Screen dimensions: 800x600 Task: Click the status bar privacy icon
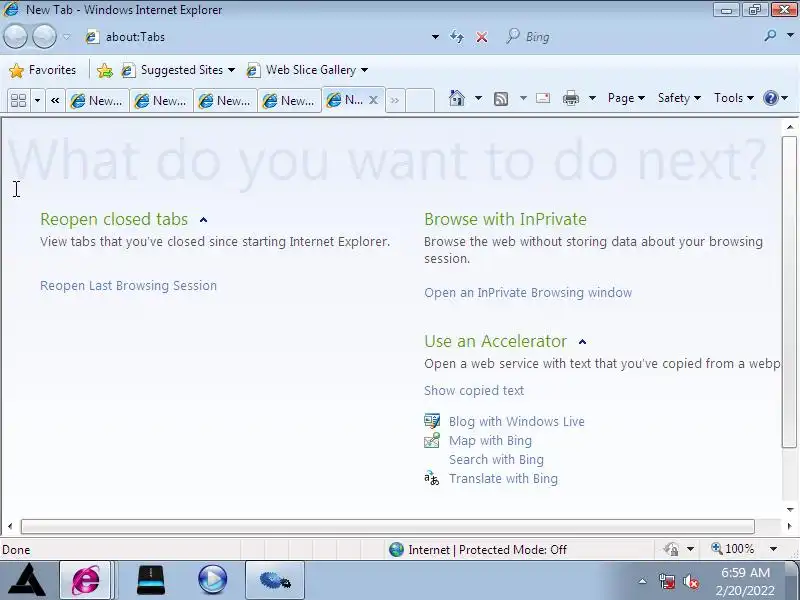click(x=671, y=549)
